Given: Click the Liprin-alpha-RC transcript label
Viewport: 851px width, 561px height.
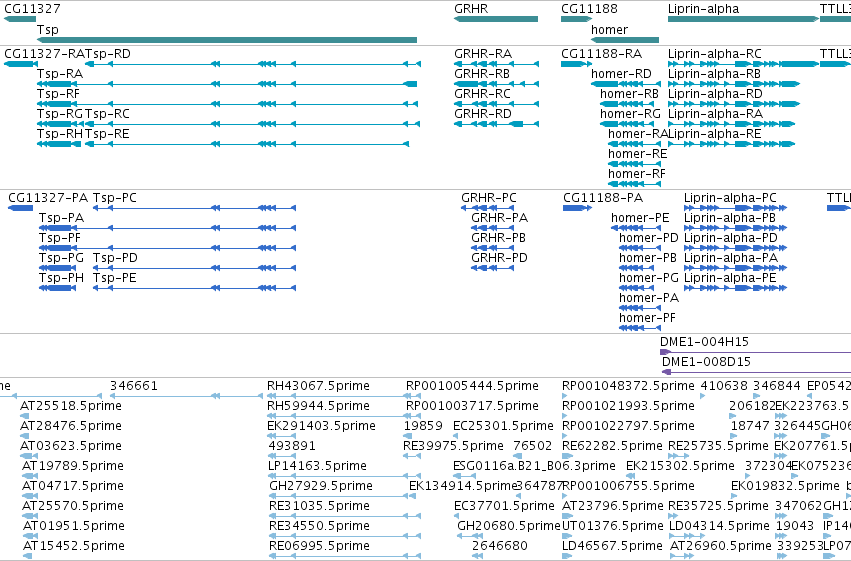Looking at the screenshot, I should pyautogui.click(x=715, y=54).
